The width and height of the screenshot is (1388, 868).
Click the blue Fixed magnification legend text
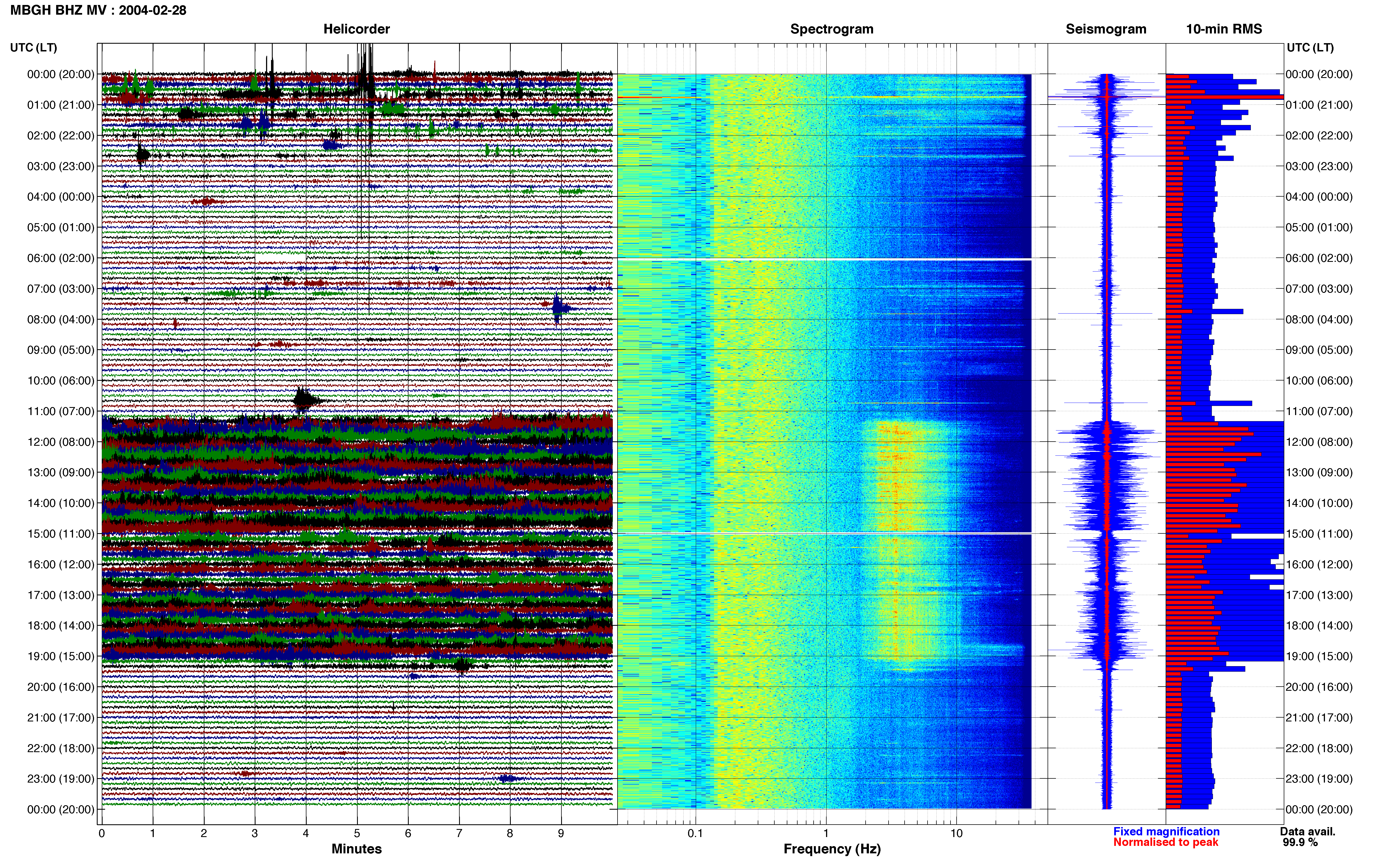1166,832
